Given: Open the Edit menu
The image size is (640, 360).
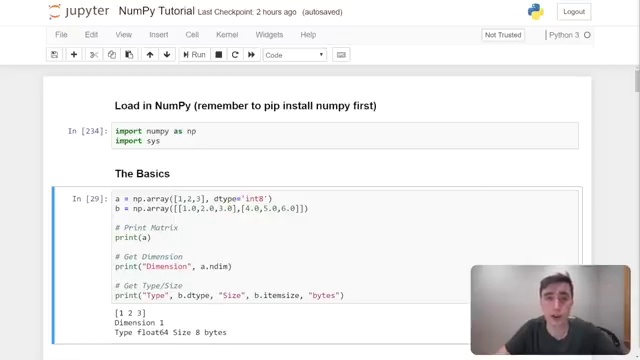Looking at the screenshot, I should coord(91,35).
